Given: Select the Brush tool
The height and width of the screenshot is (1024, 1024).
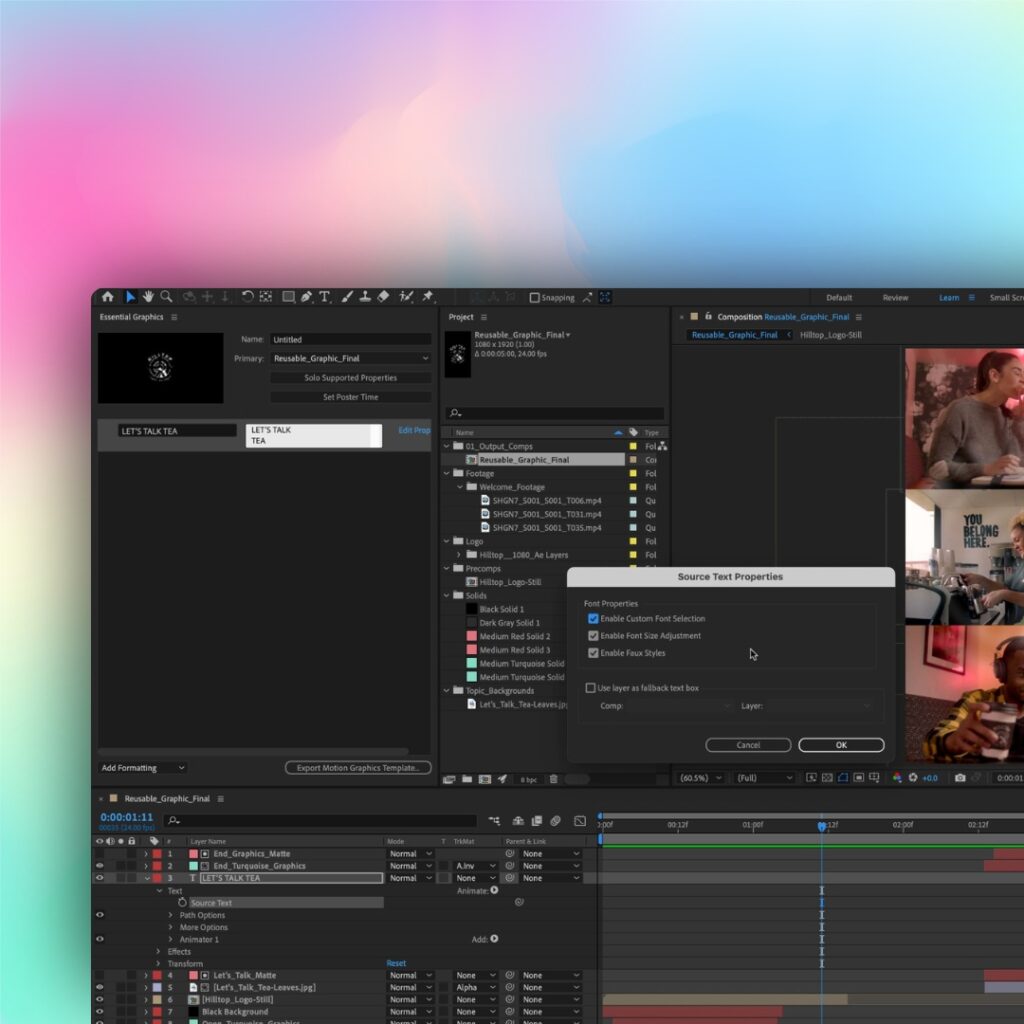Looking at the screenshot, I should [x=347, y=297].
